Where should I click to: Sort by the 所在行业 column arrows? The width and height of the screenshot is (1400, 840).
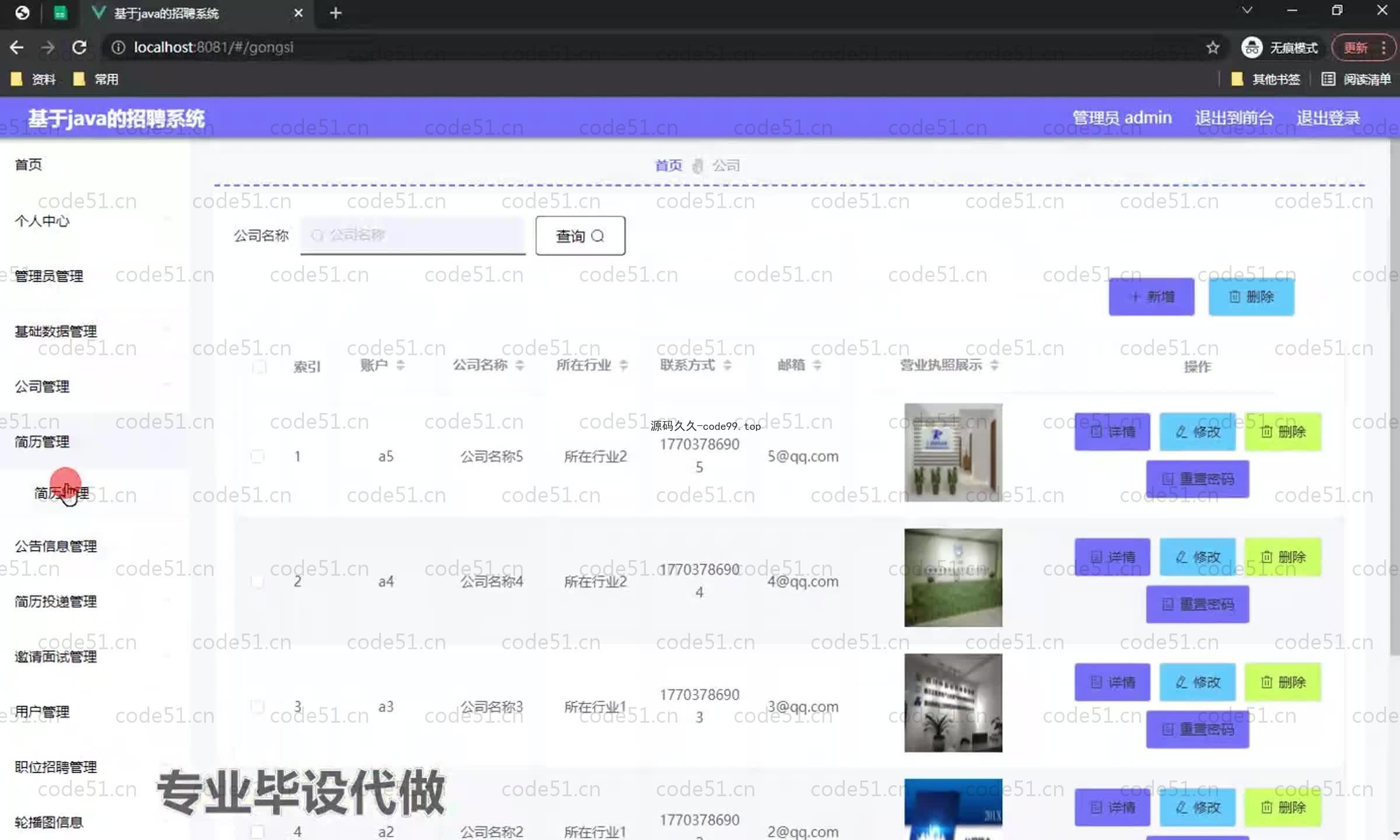624,365
